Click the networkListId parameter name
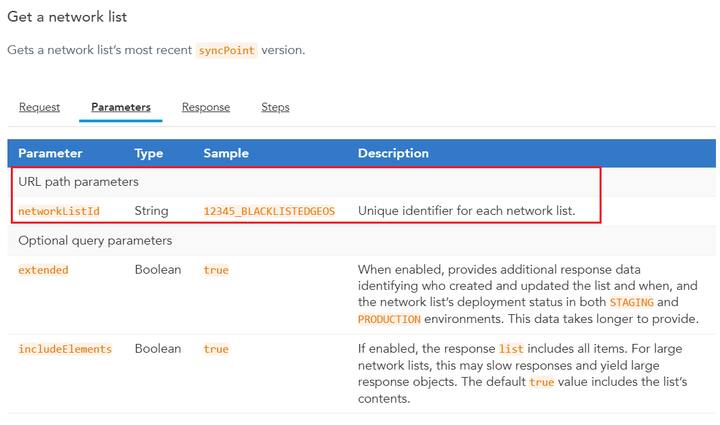This screenshot has height=425, width=720. (58, 211)
